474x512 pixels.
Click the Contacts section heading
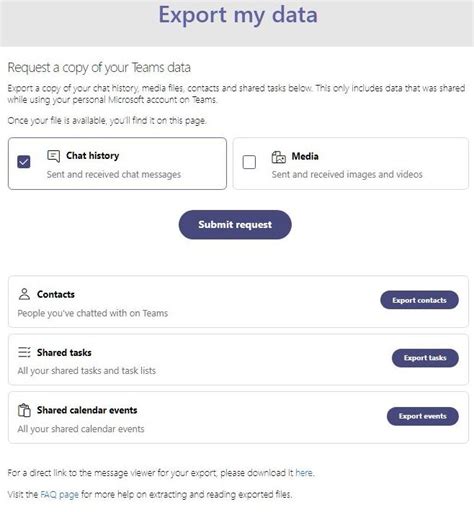point(56,294)
